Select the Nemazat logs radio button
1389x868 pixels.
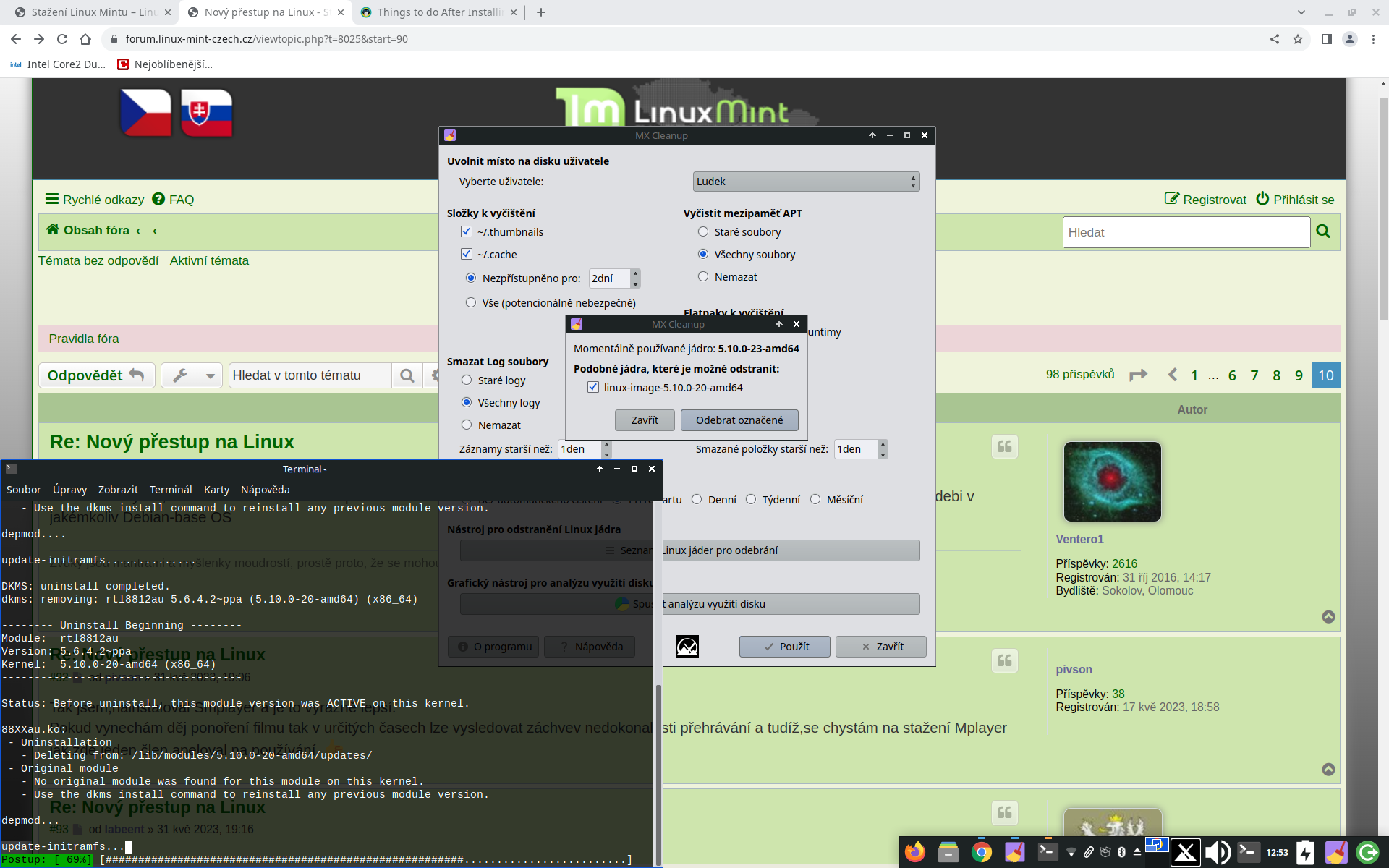click(467, 425)
